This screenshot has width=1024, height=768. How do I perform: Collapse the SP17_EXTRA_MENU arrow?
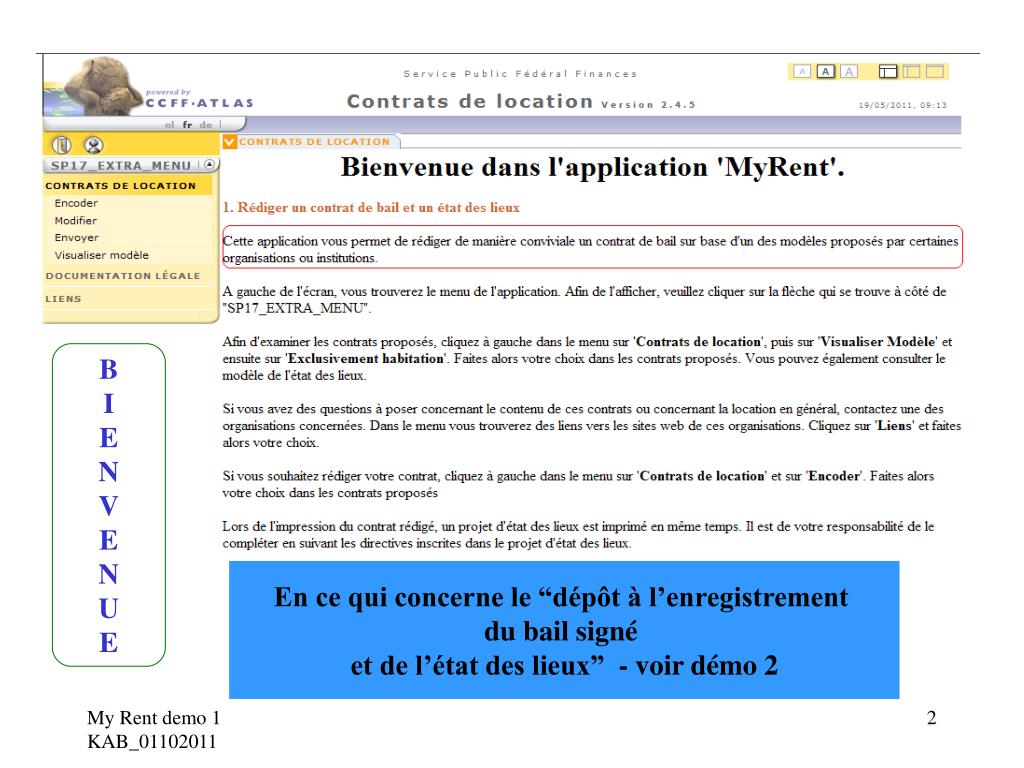209,165
